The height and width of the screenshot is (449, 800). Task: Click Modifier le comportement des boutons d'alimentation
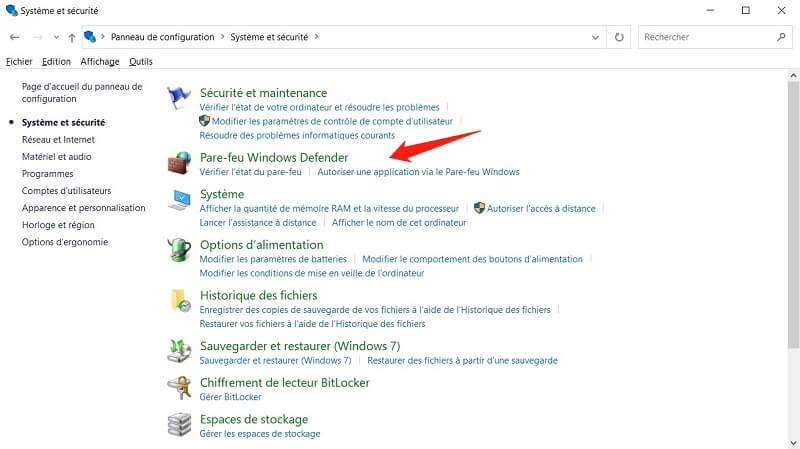pyautogui.click(x=472, y=259)
